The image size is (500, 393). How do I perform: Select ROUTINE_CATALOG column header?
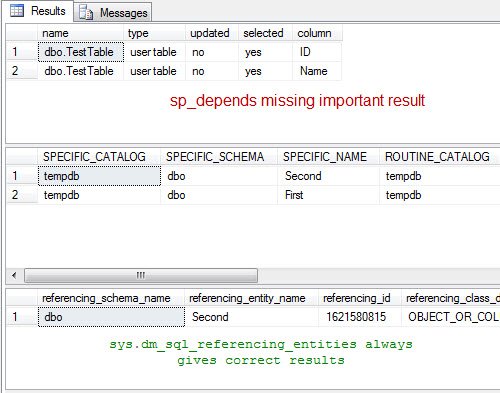point(440,157)
